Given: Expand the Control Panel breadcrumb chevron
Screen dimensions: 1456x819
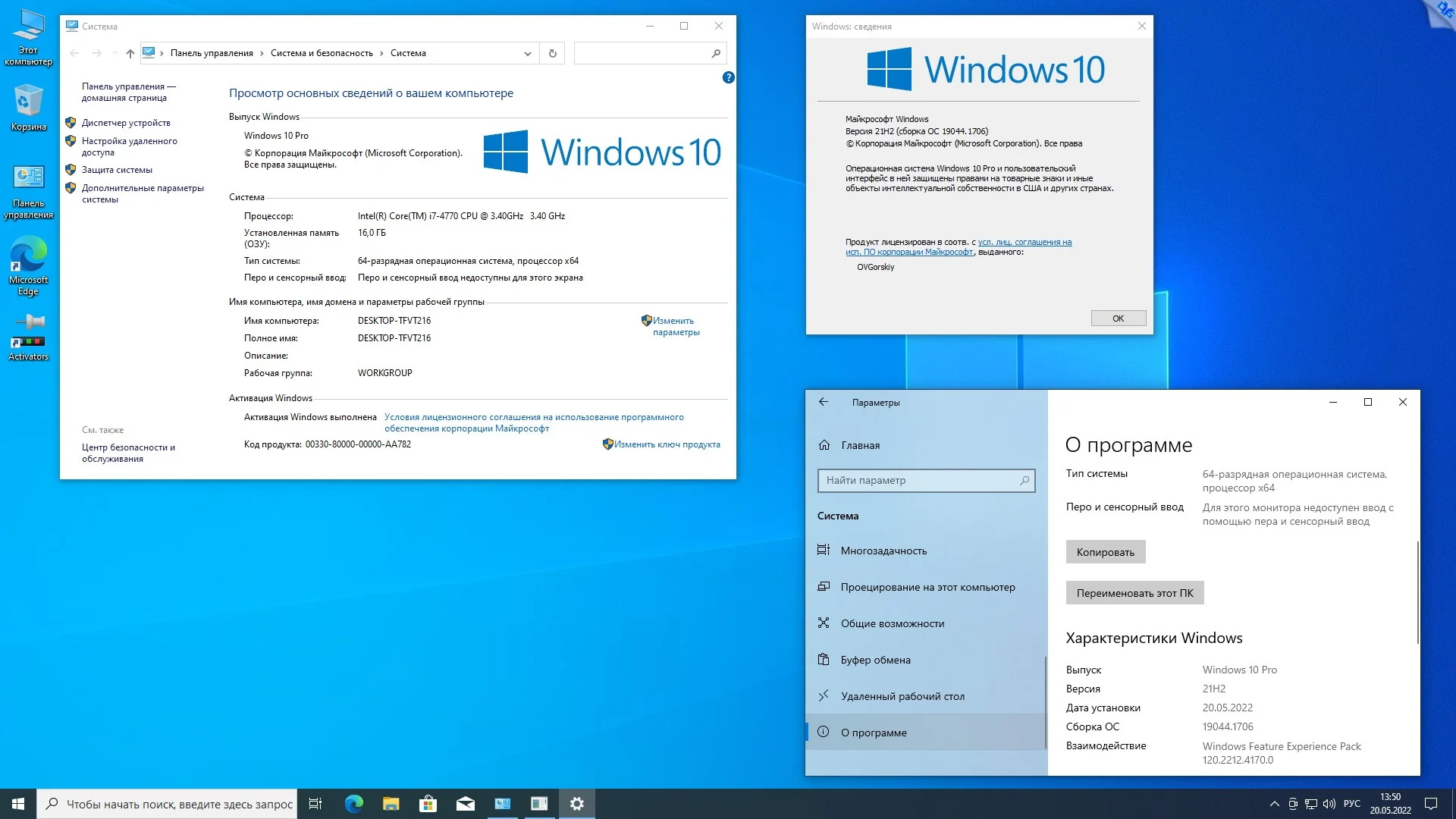Looking at the screenshot, I should point(262,53).
